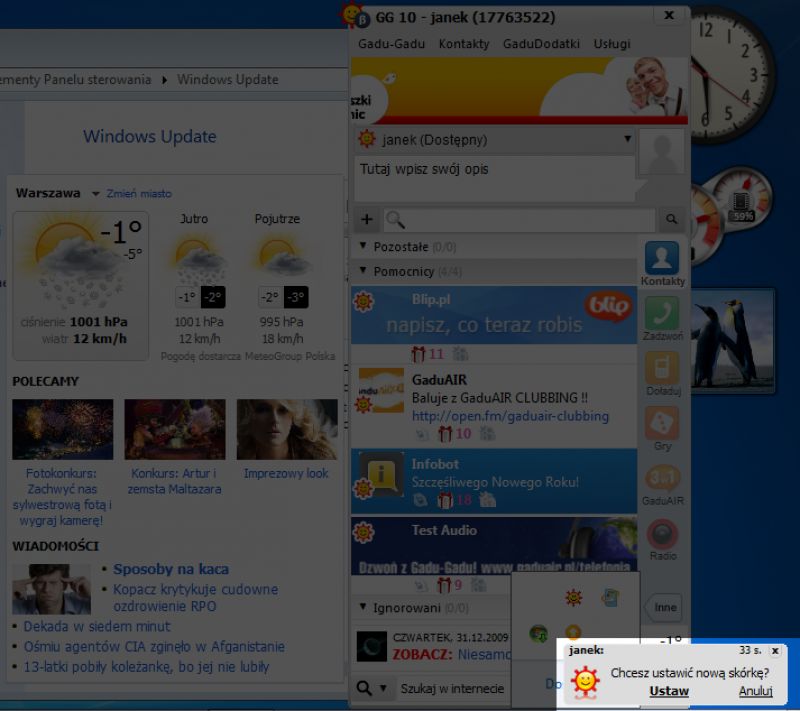Launch the Gry dice icon

click(x=662, y=423)
